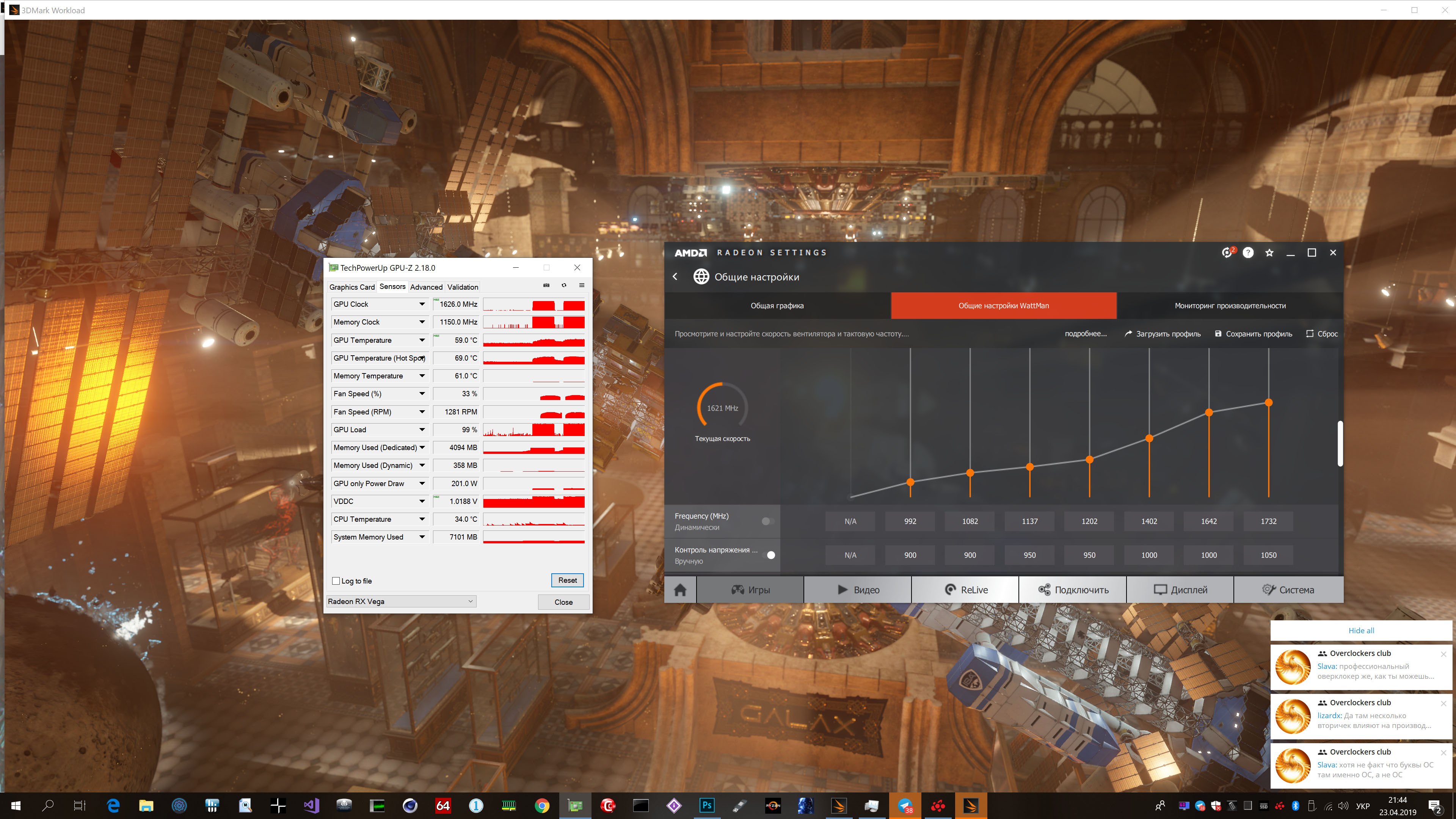Click the Radeon Settings home icon
1456x819 pixels.
tap(680, 590)
